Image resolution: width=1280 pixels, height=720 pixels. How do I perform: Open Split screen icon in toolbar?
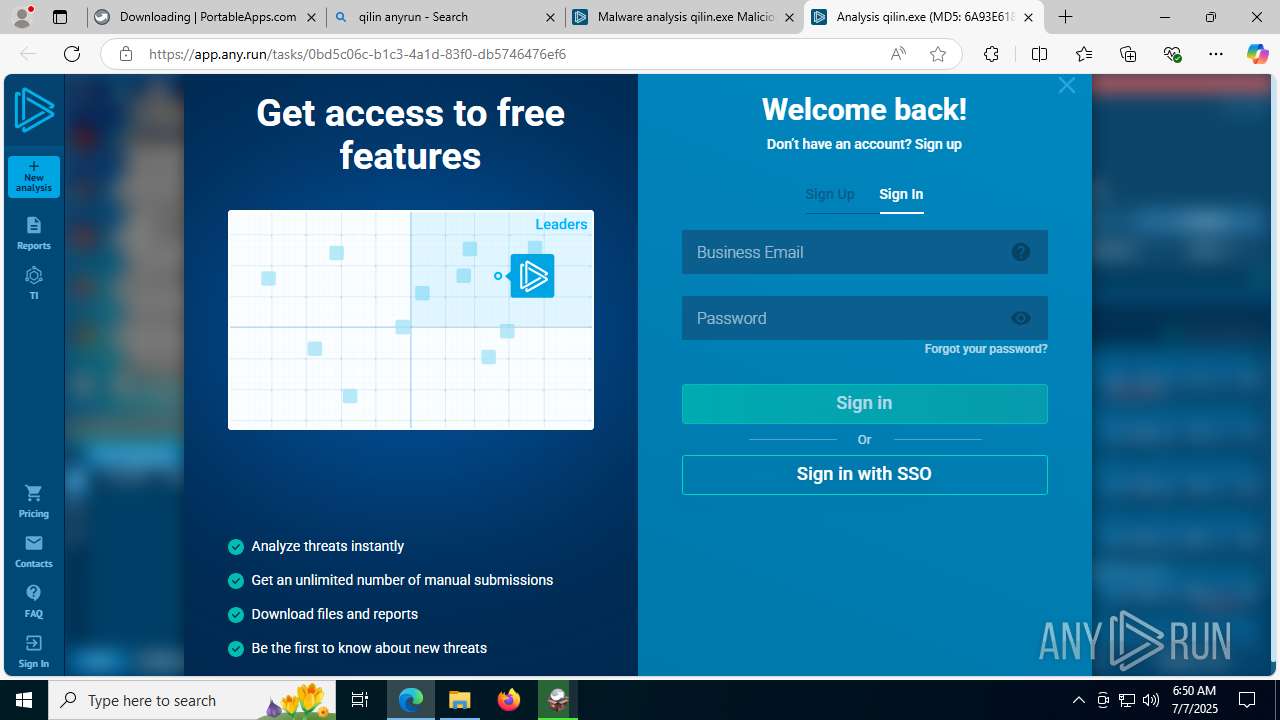1039,54
